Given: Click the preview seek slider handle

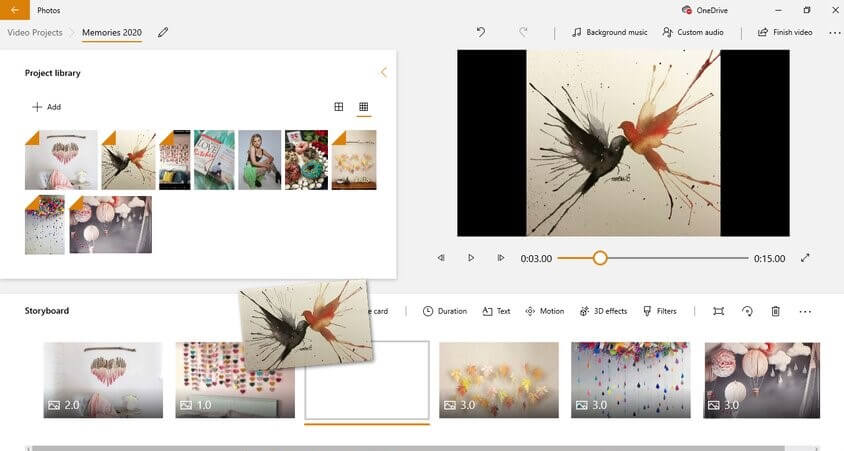Looking at the screenshot, I should click(x=600, y=258).
